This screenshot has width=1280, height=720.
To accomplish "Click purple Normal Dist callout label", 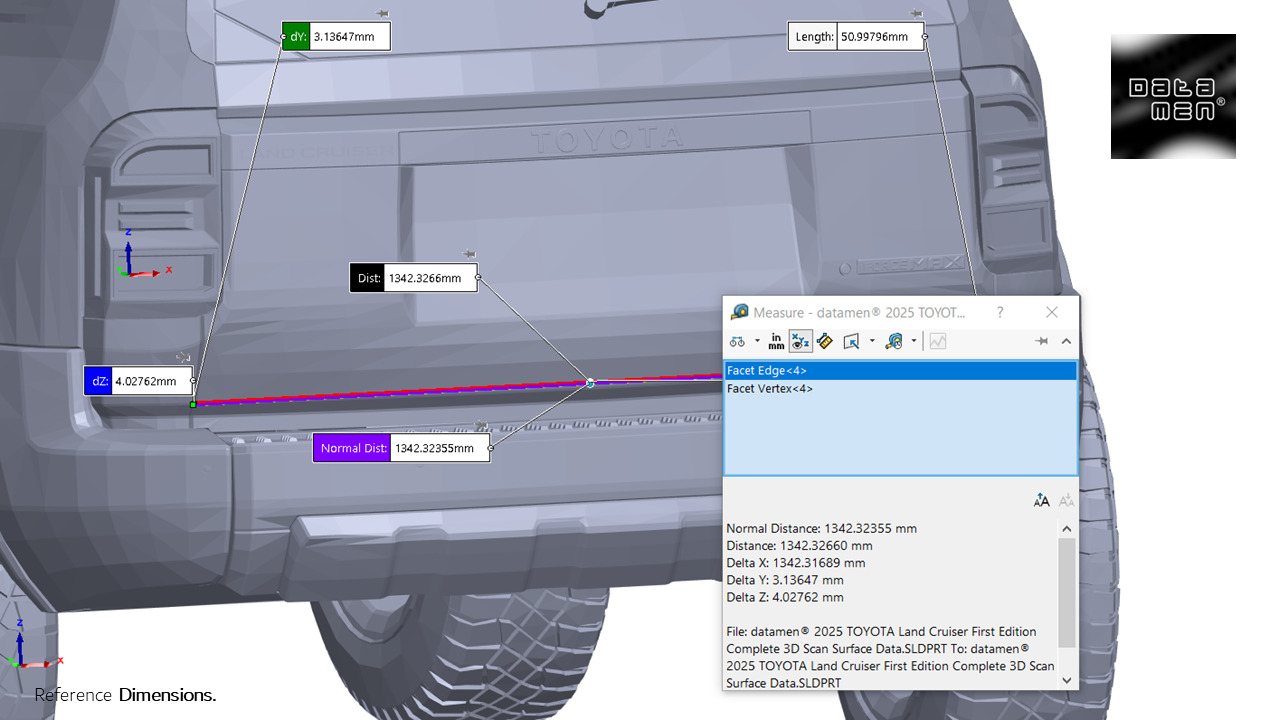I will [x=352, y=448].
